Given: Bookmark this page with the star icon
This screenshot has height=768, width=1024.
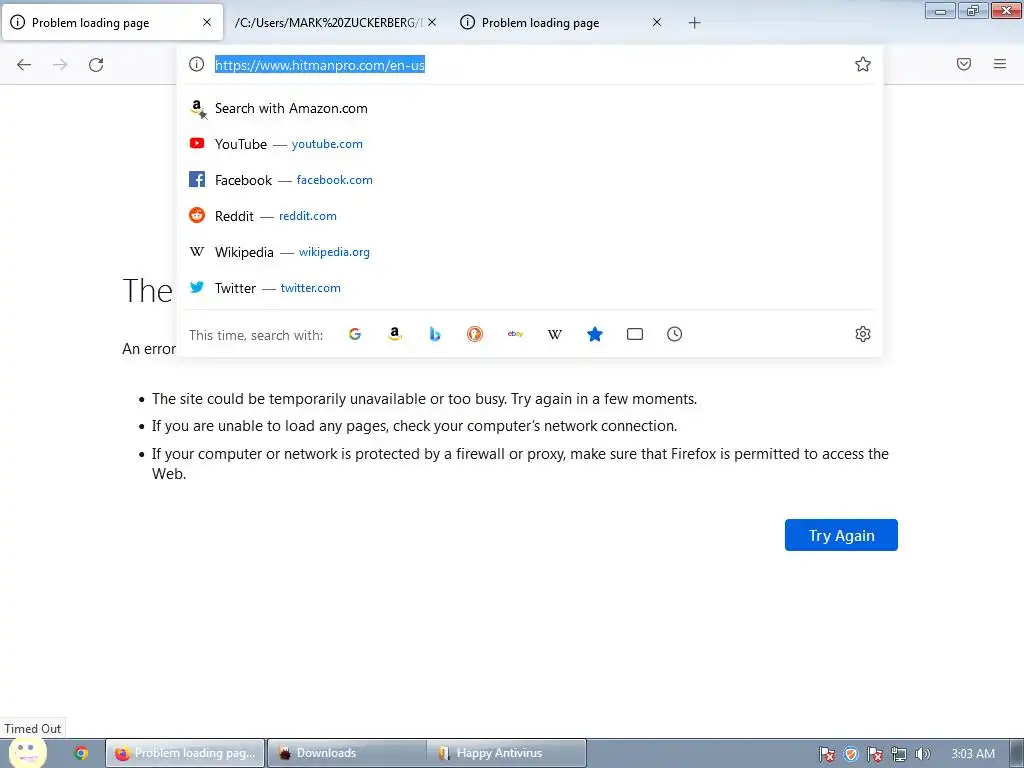Looking at the screenshot, I should (863, 64).
